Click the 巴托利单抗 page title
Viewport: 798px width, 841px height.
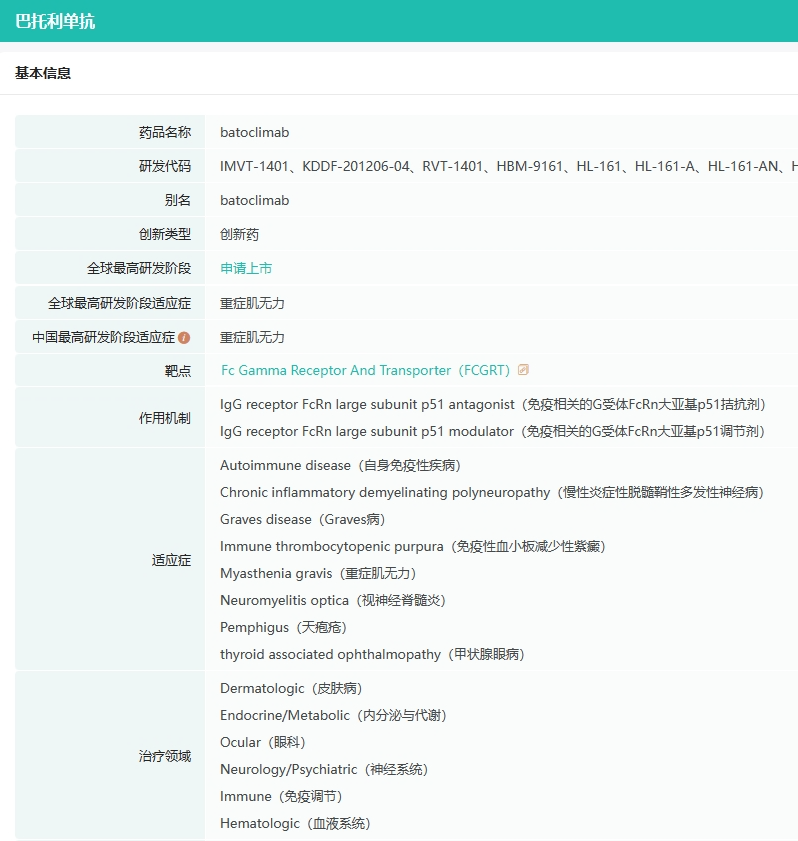click(x=55, y=21)
